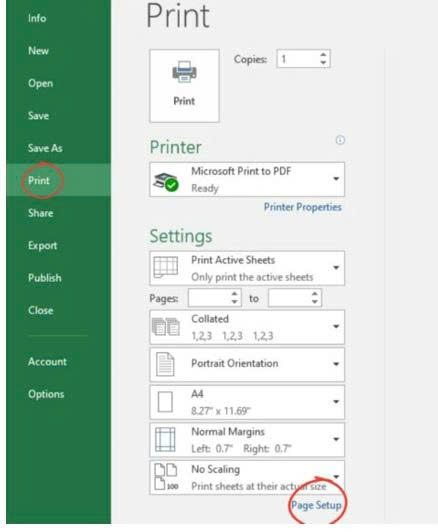Open the Page Setup link
438x532 pixels.
[x=317, y=505]
